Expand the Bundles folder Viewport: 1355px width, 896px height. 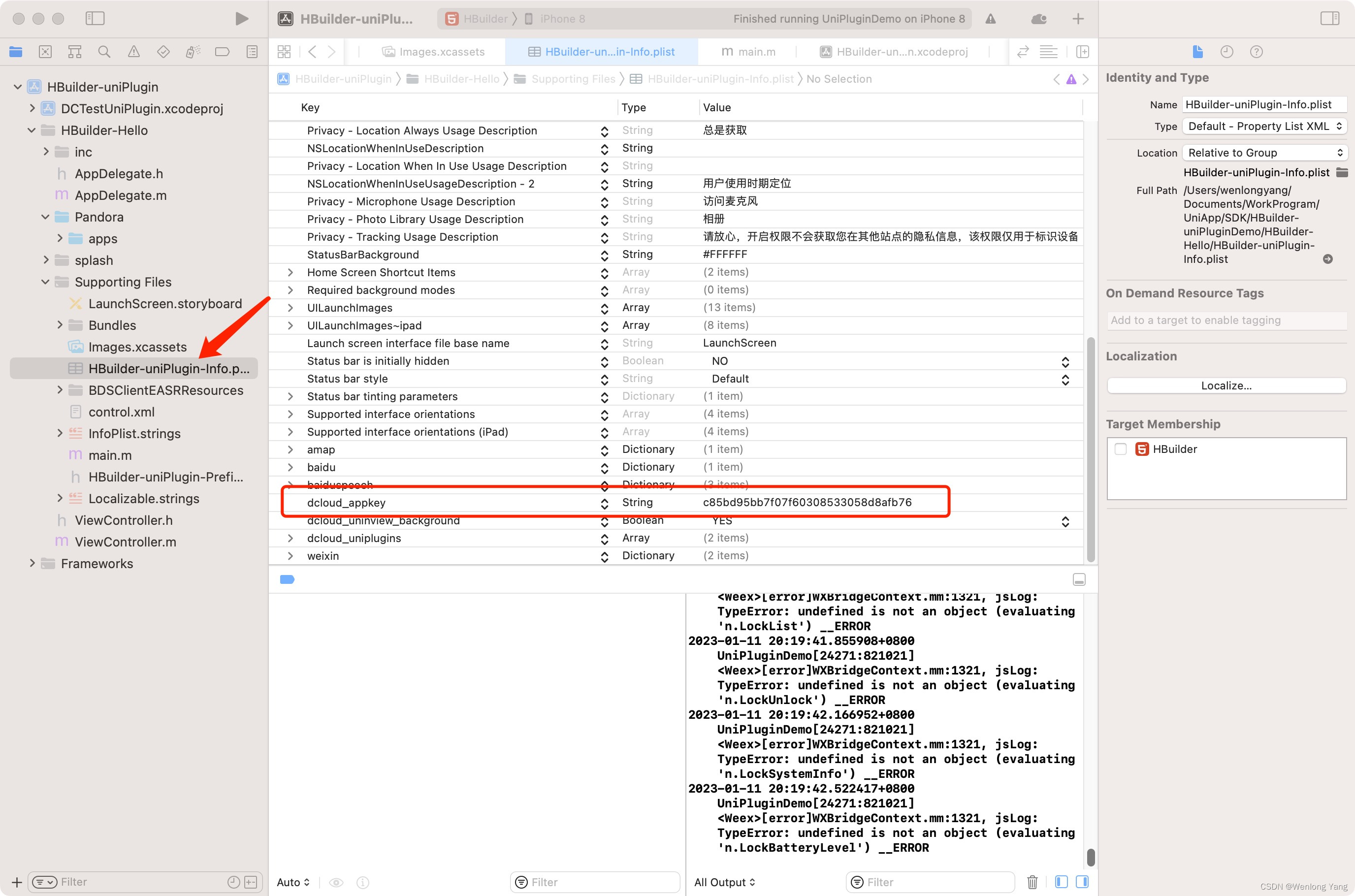pos(60,325)
